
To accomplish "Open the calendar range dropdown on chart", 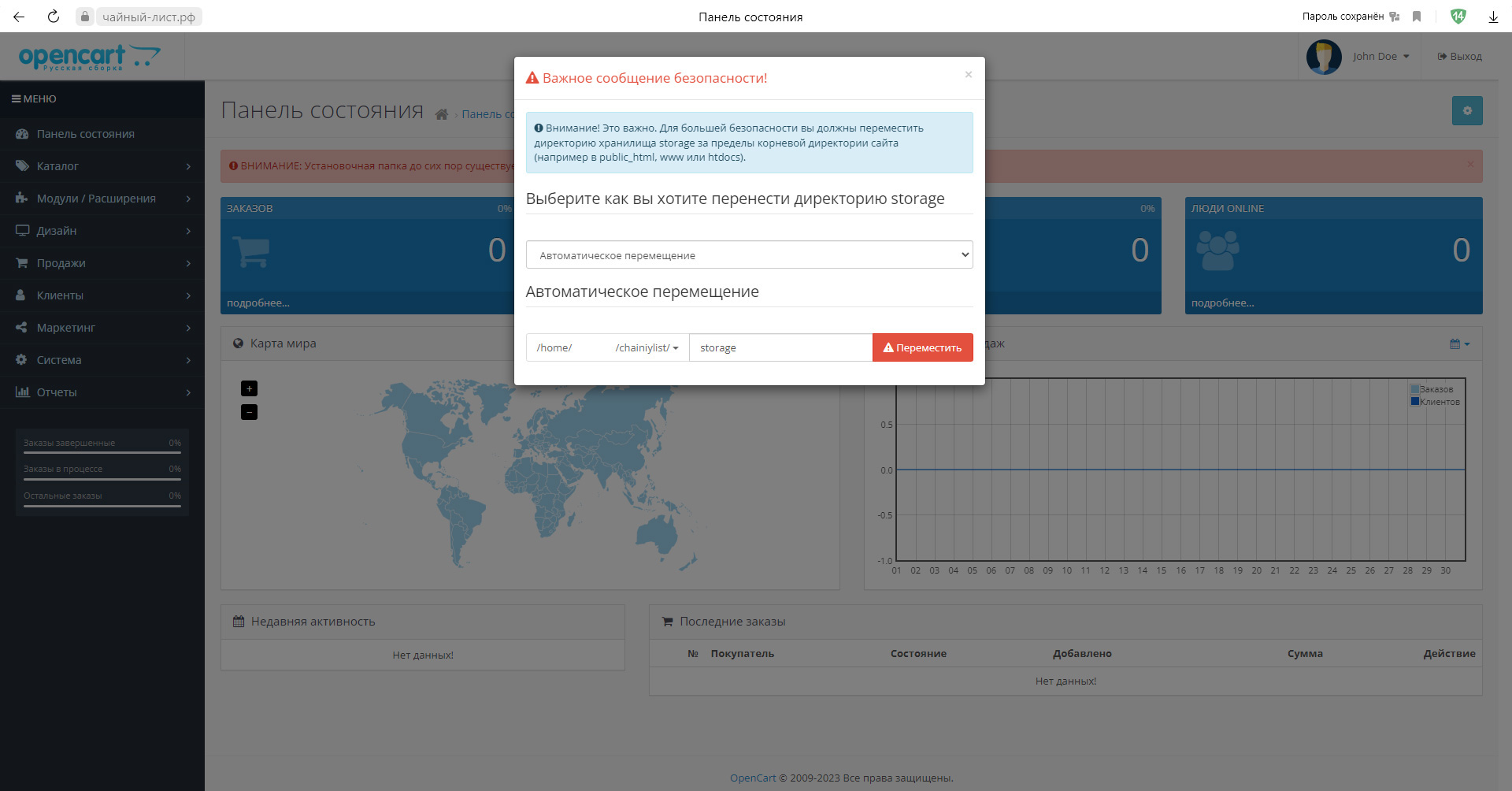I will click(x=1459, y=344).
